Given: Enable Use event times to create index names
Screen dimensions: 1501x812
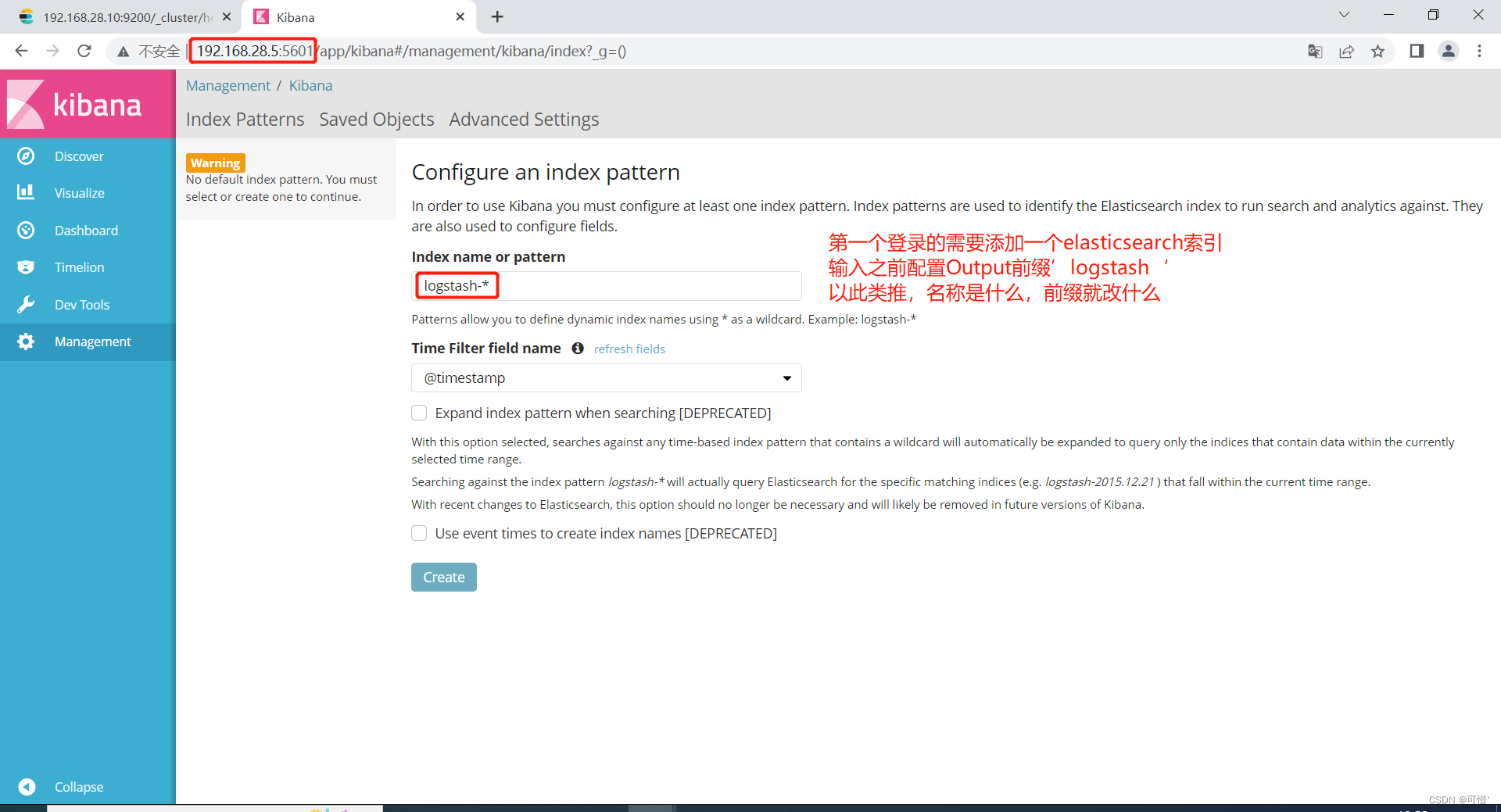Looking at the screenshot, I should tap(419, 533).
